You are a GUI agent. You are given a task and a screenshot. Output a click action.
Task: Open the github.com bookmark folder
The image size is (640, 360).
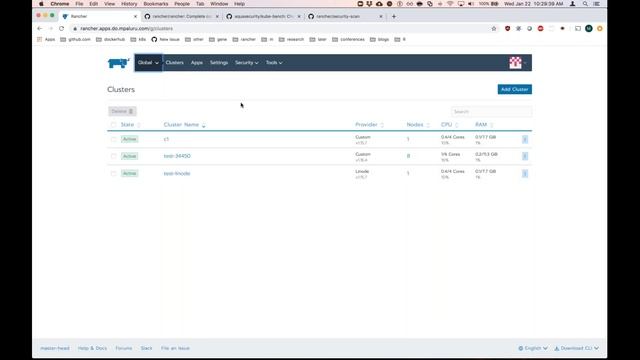76,40
